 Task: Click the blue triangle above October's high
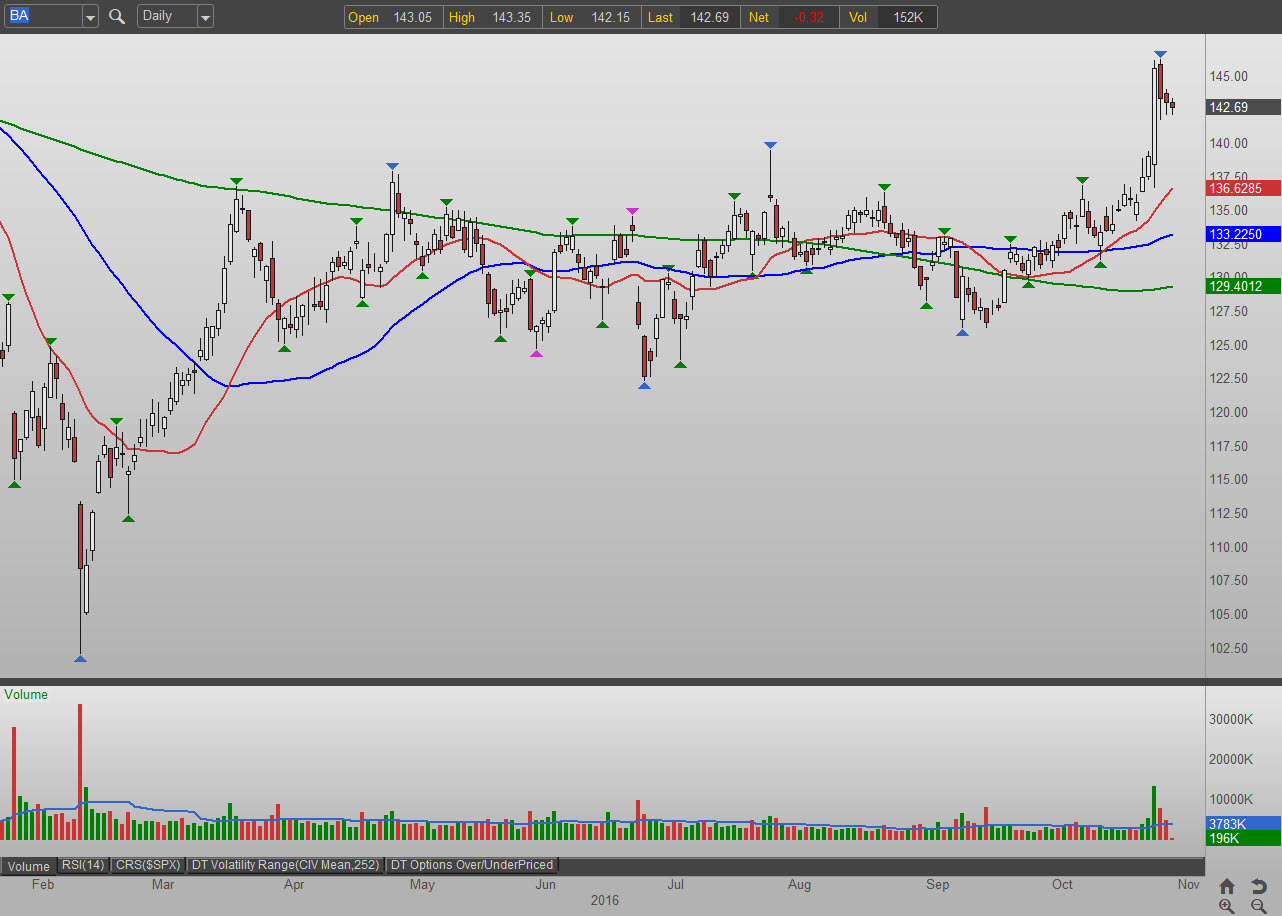(1159, 53)
